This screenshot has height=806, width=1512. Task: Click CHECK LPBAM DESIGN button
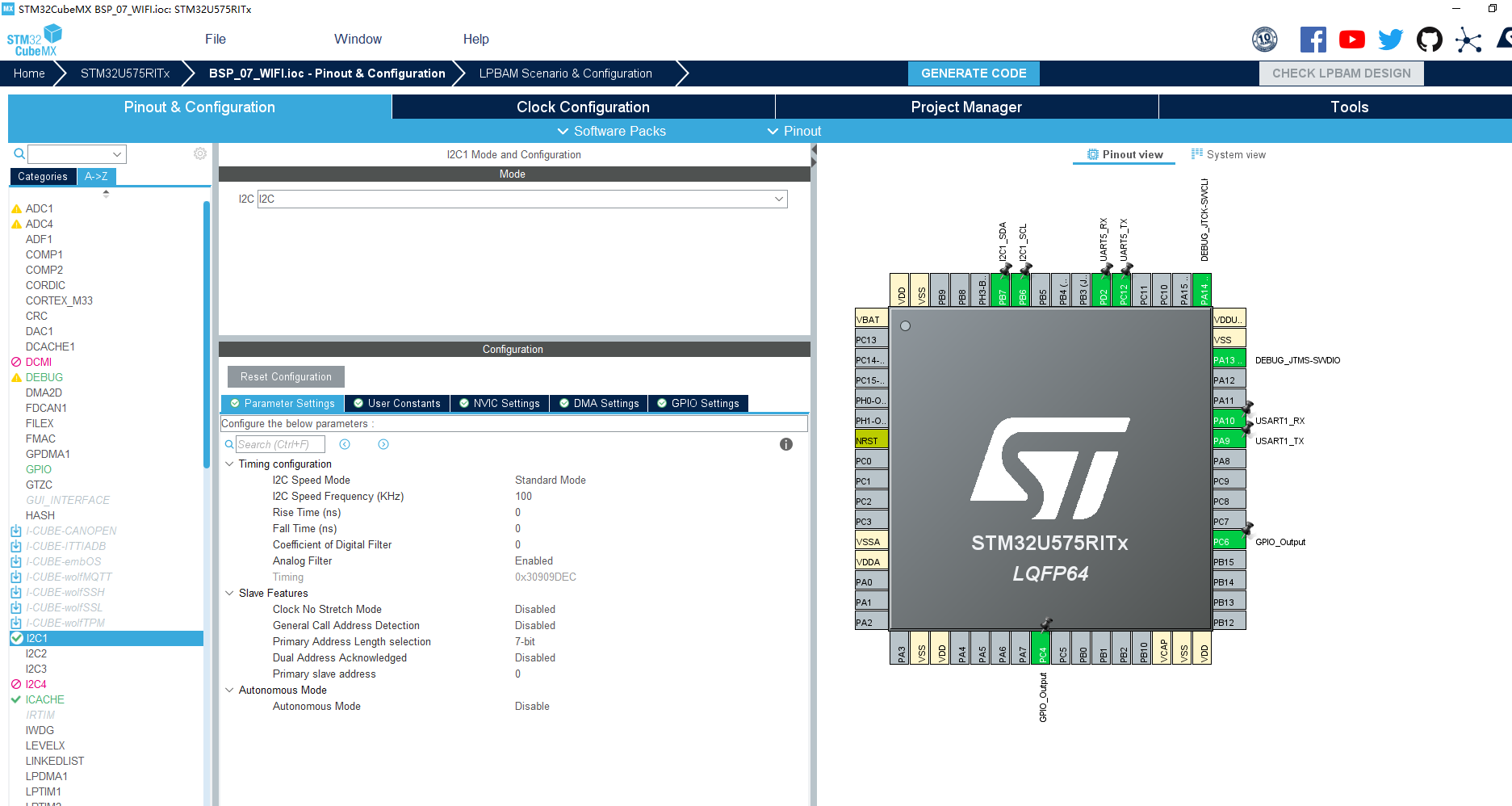pos(1342,73)
